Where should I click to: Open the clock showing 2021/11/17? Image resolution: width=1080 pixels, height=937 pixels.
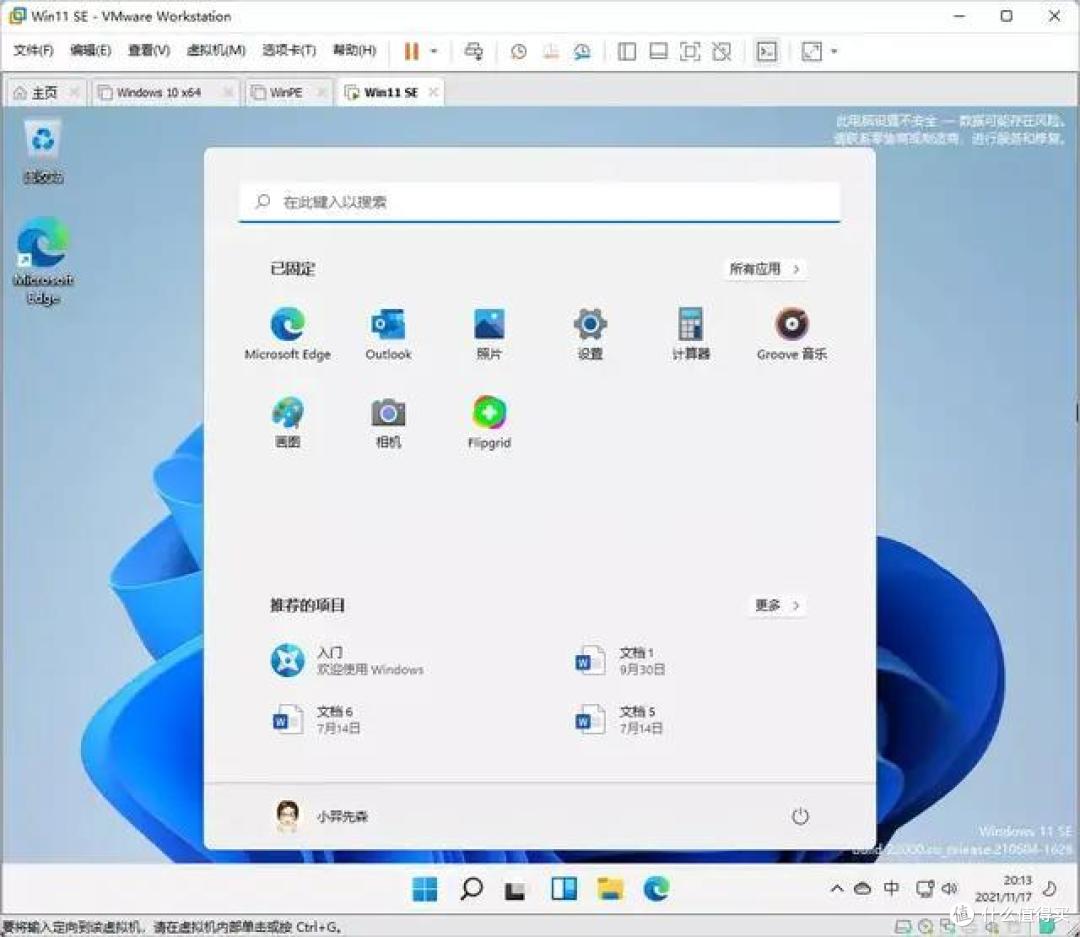1003,889
